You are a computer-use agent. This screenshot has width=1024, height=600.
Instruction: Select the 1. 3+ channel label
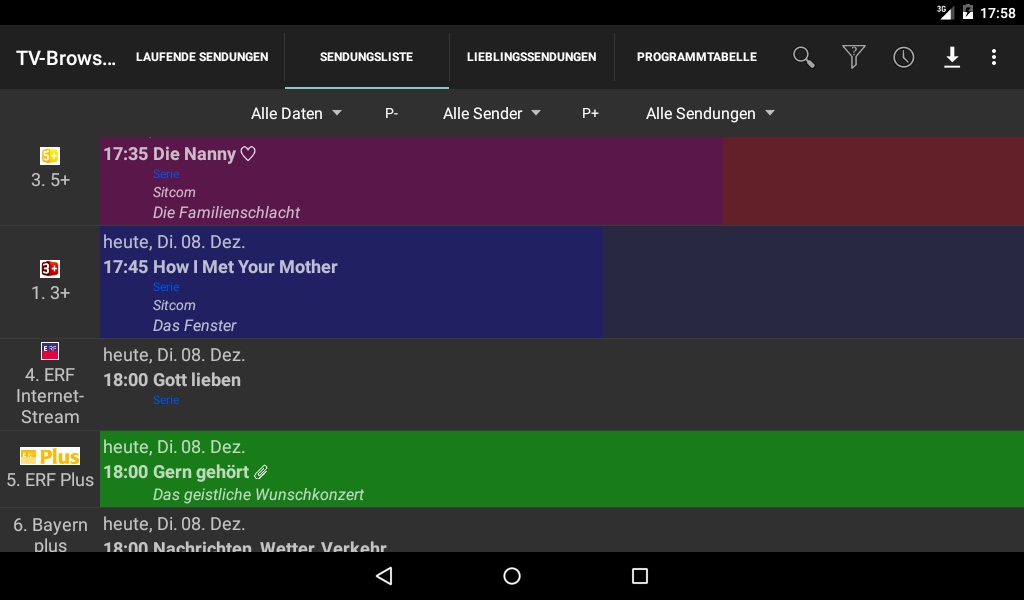pos(50,293)
